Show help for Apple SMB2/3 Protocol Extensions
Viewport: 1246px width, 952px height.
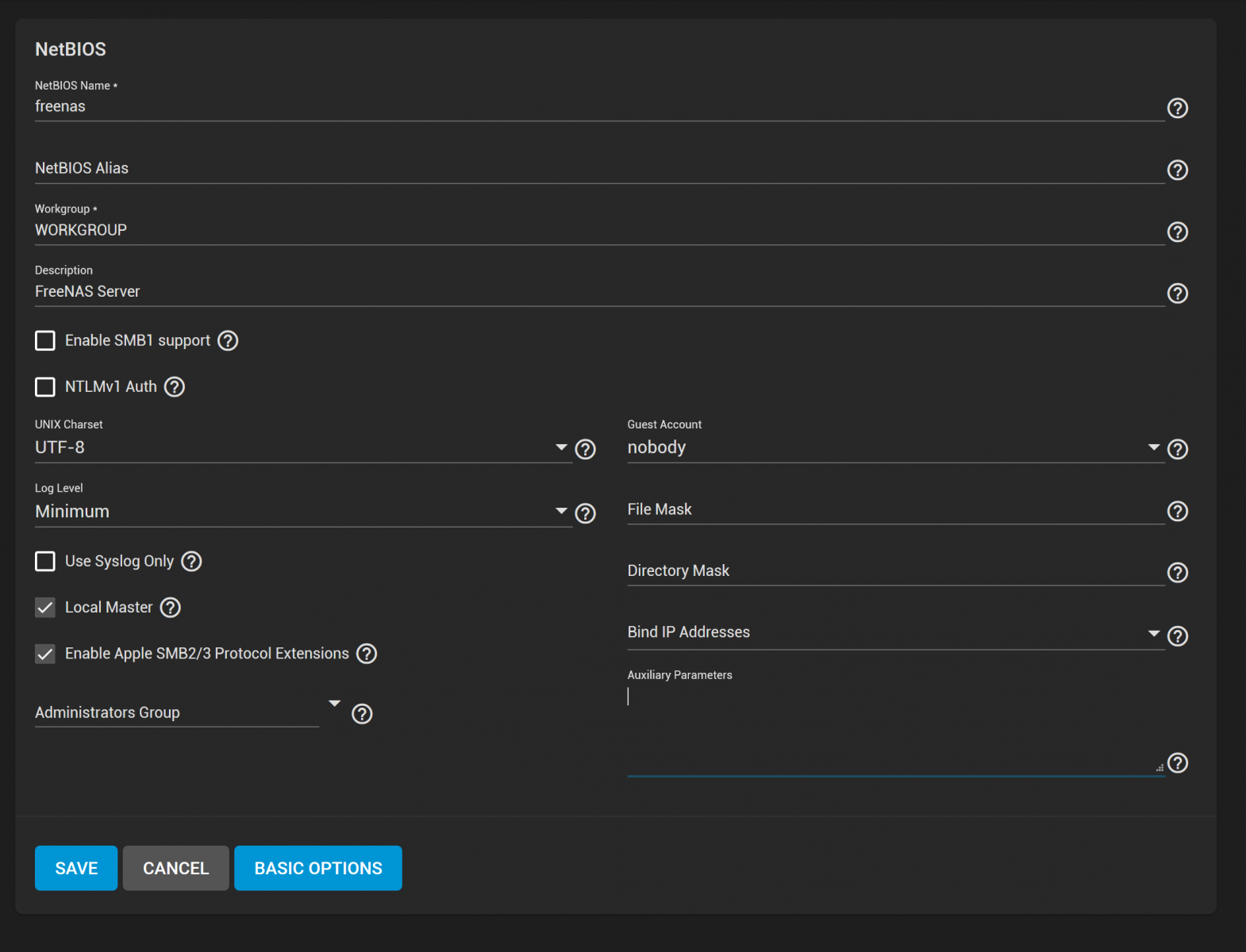367,653
